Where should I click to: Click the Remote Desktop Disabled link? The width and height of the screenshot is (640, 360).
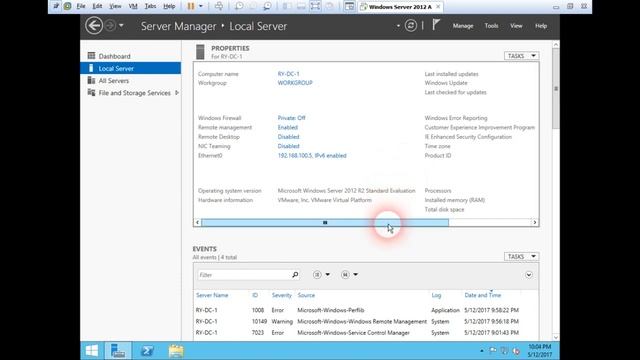[x=288, y=137]
